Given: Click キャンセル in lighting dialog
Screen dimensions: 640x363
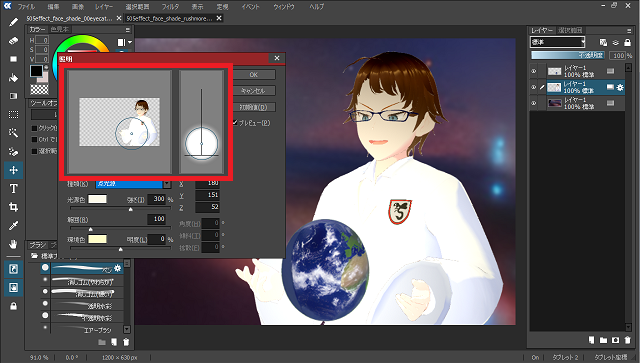Looking at the screenshot, I should (253, 91).
